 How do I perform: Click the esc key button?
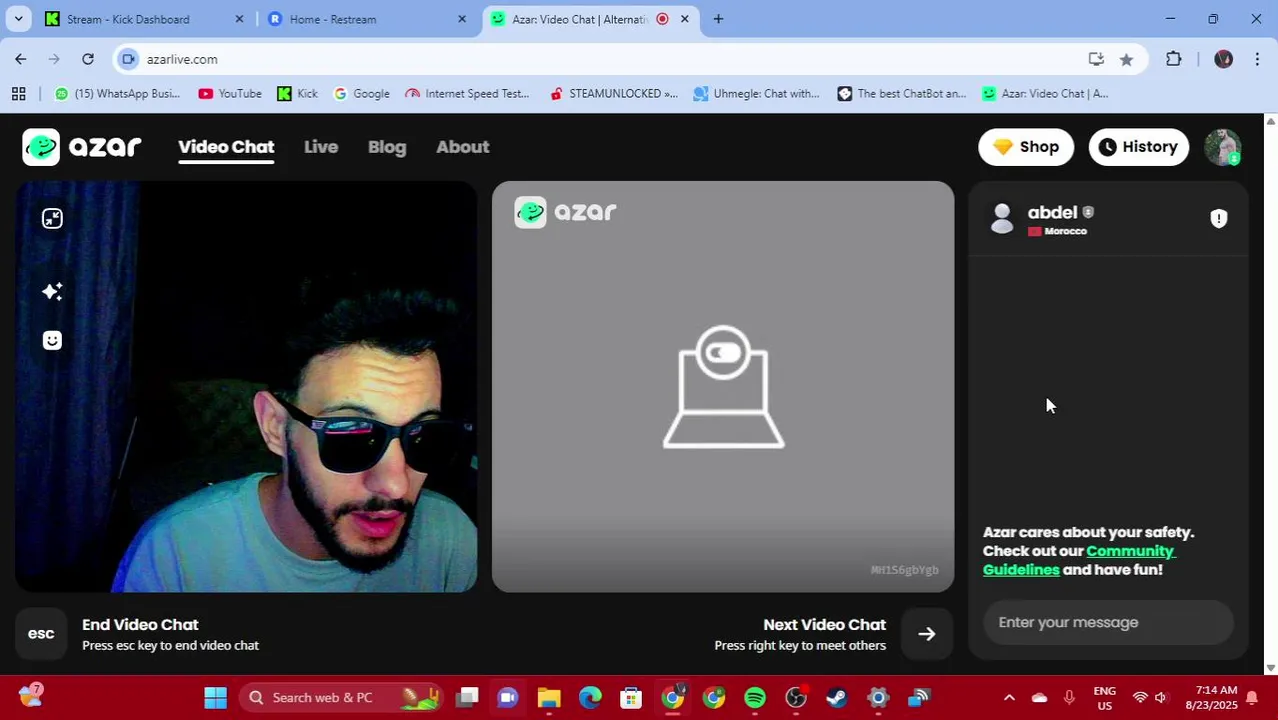[41, 634]
